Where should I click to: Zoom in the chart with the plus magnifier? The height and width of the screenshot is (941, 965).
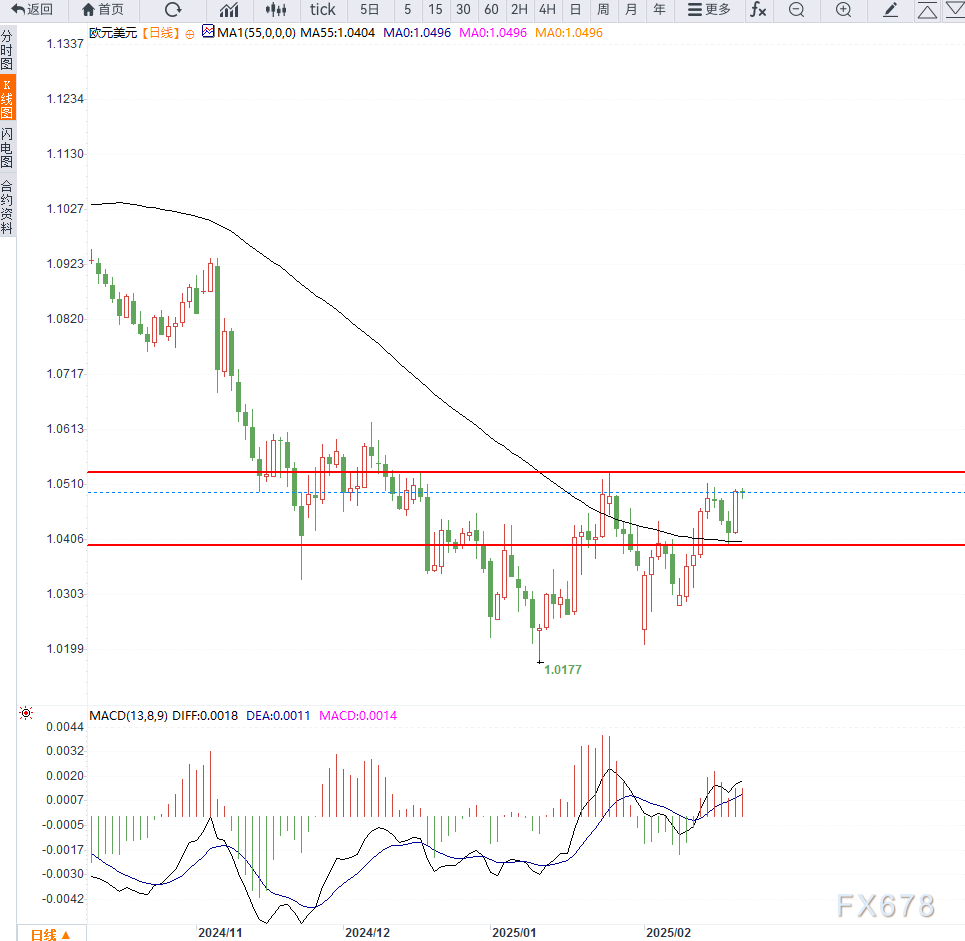coord(843,10)
